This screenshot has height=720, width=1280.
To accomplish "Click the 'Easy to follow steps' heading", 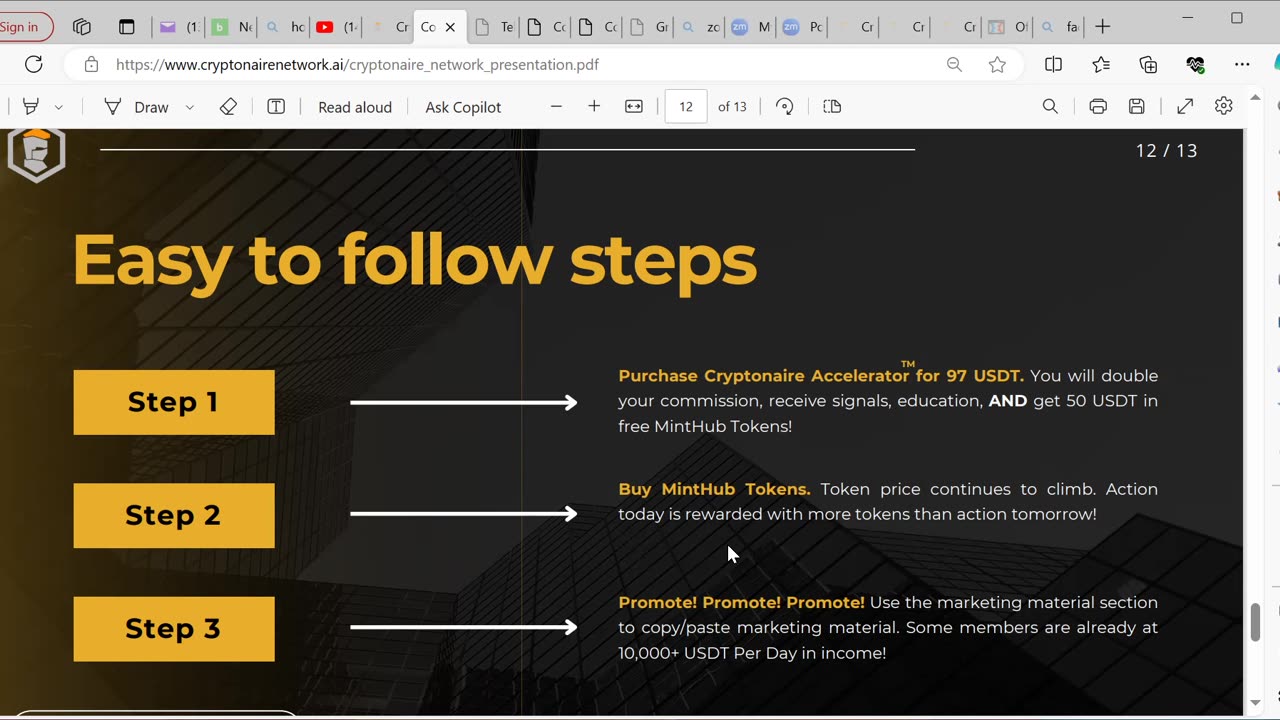I will 414,261.
